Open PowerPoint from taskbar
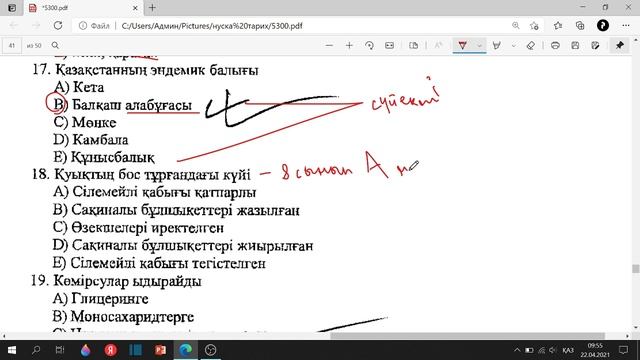This screenshot has height=360, width=640. pyautogui.click(x=160, y=350)
